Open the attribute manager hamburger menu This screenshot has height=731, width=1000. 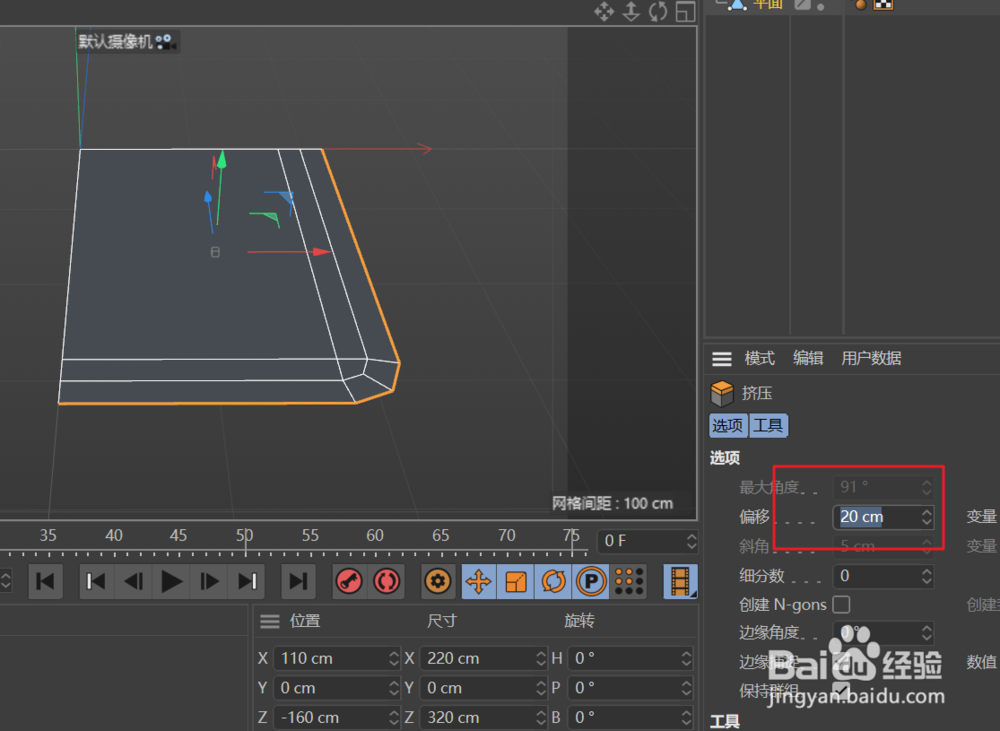[x=721, y=358]
